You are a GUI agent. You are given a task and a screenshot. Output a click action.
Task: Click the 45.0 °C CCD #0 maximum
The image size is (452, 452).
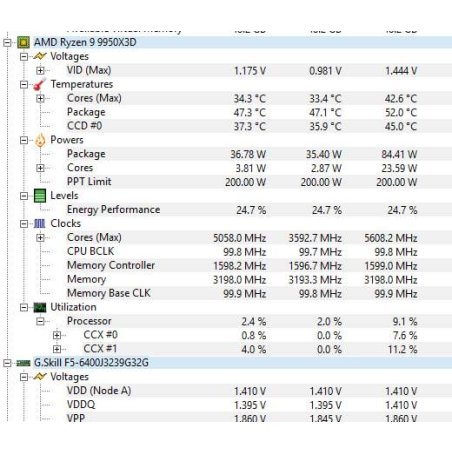click(401, 126)
